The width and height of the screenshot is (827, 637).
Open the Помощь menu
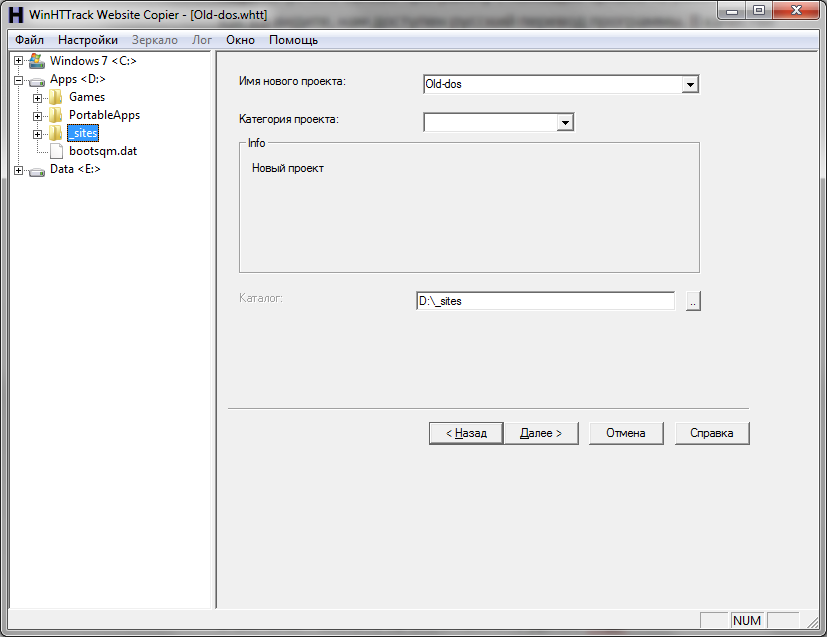[x=293, y=40]
